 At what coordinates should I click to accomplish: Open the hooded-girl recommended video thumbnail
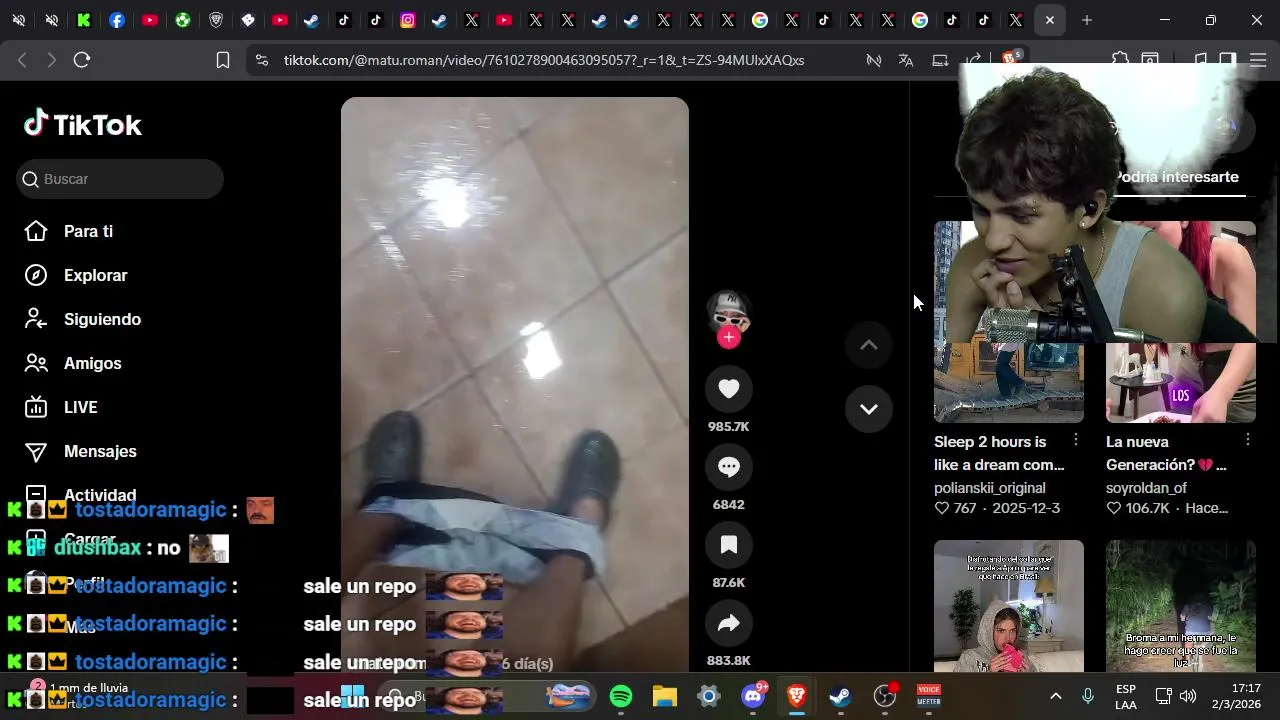1009,606
